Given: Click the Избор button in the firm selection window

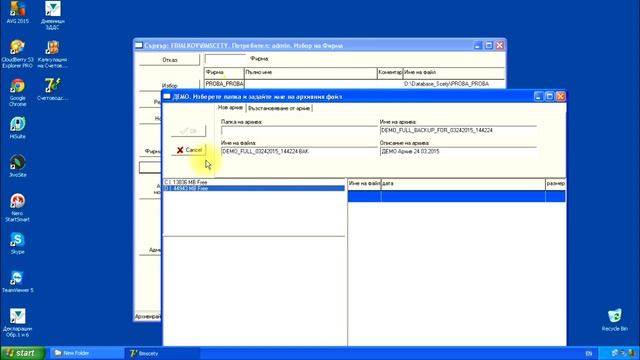Looking at the screenshot, I should [x=169, y=85].
